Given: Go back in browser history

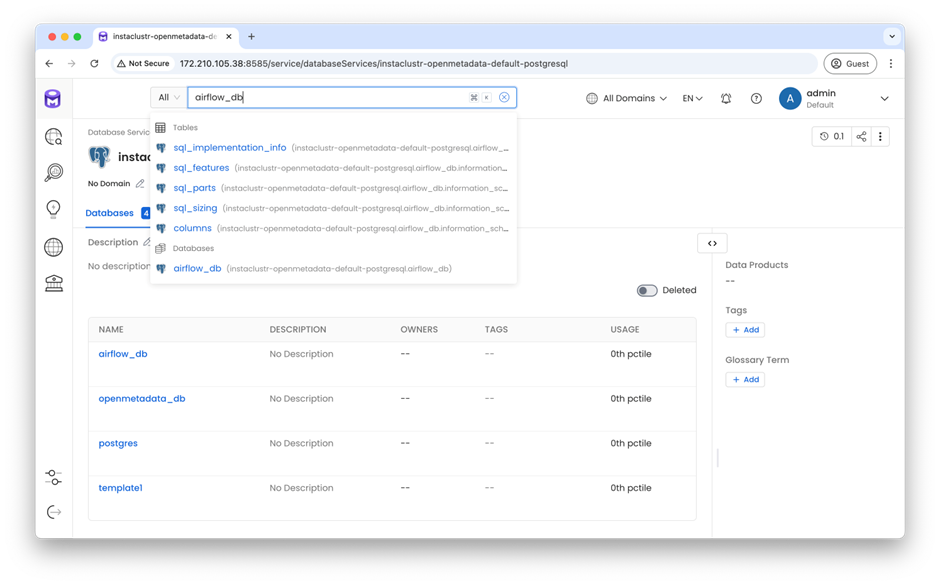Looking at the screenshot, I should pos(49,64).
